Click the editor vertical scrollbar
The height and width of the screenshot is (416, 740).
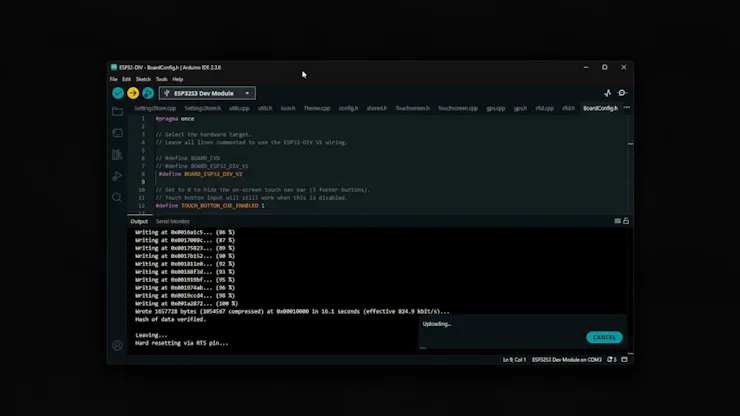tap(631, 164)
